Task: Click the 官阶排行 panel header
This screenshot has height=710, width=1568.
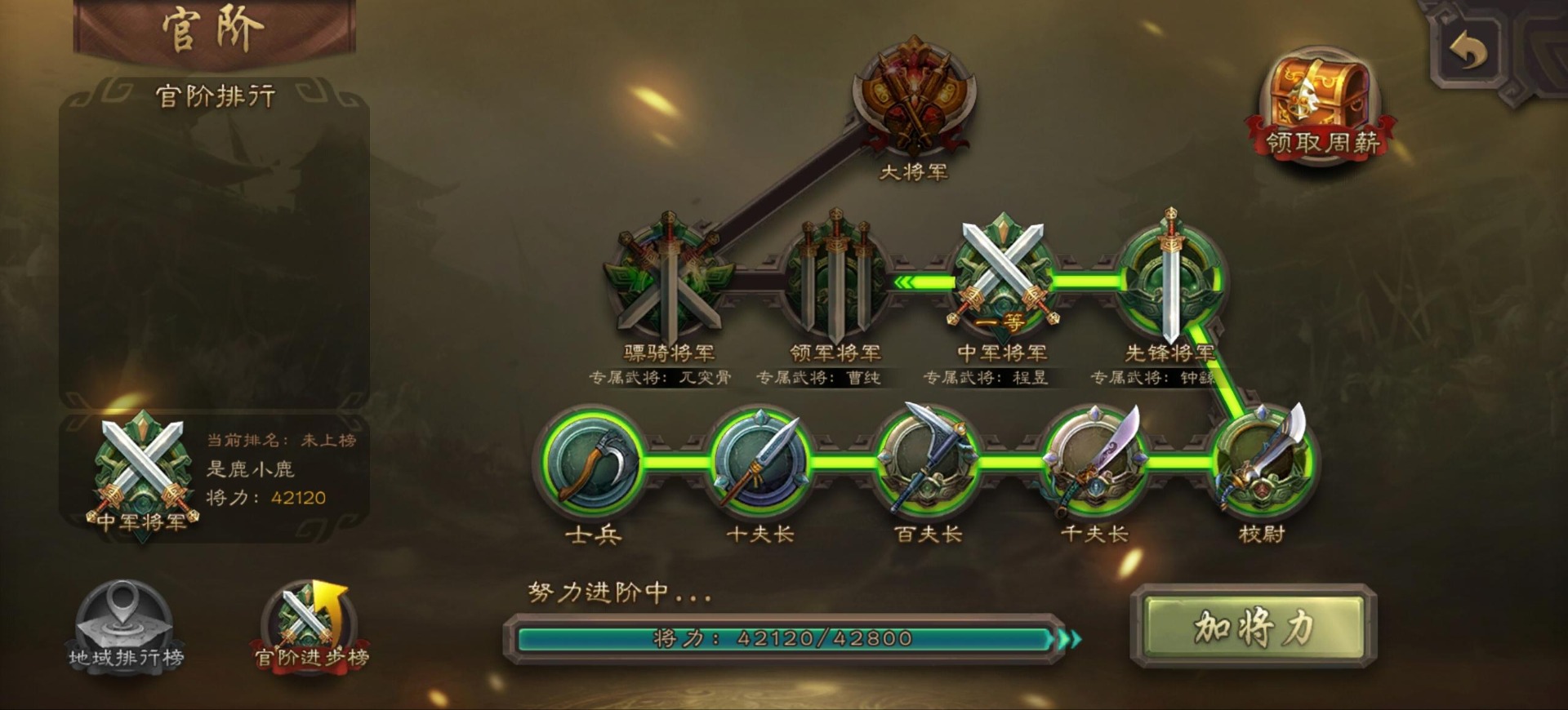Action: click(216, 96)
